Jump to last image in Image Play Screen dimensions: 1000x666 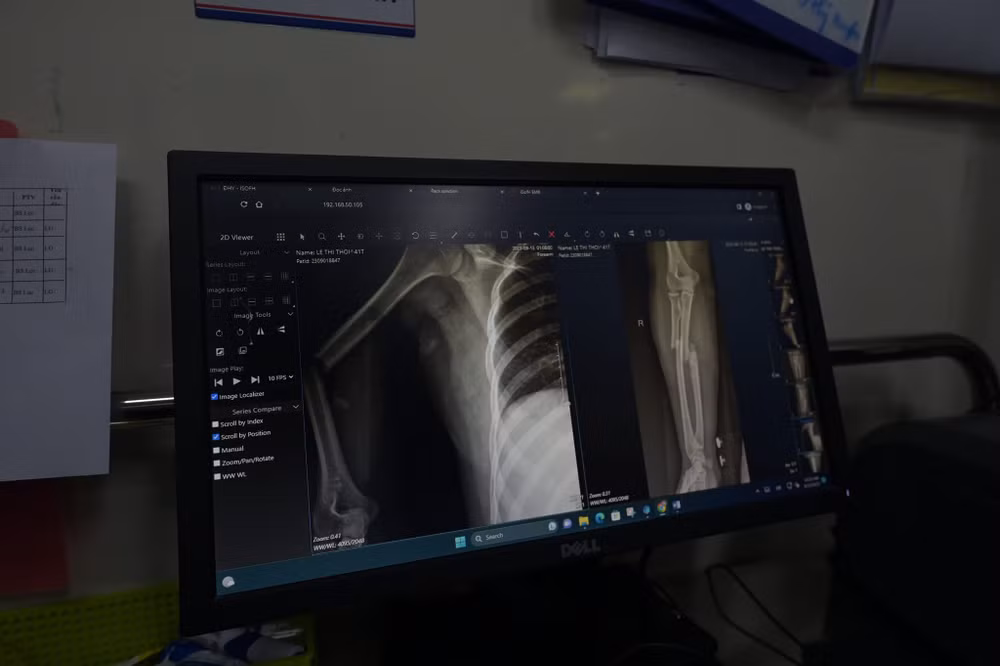click(255, 380)
